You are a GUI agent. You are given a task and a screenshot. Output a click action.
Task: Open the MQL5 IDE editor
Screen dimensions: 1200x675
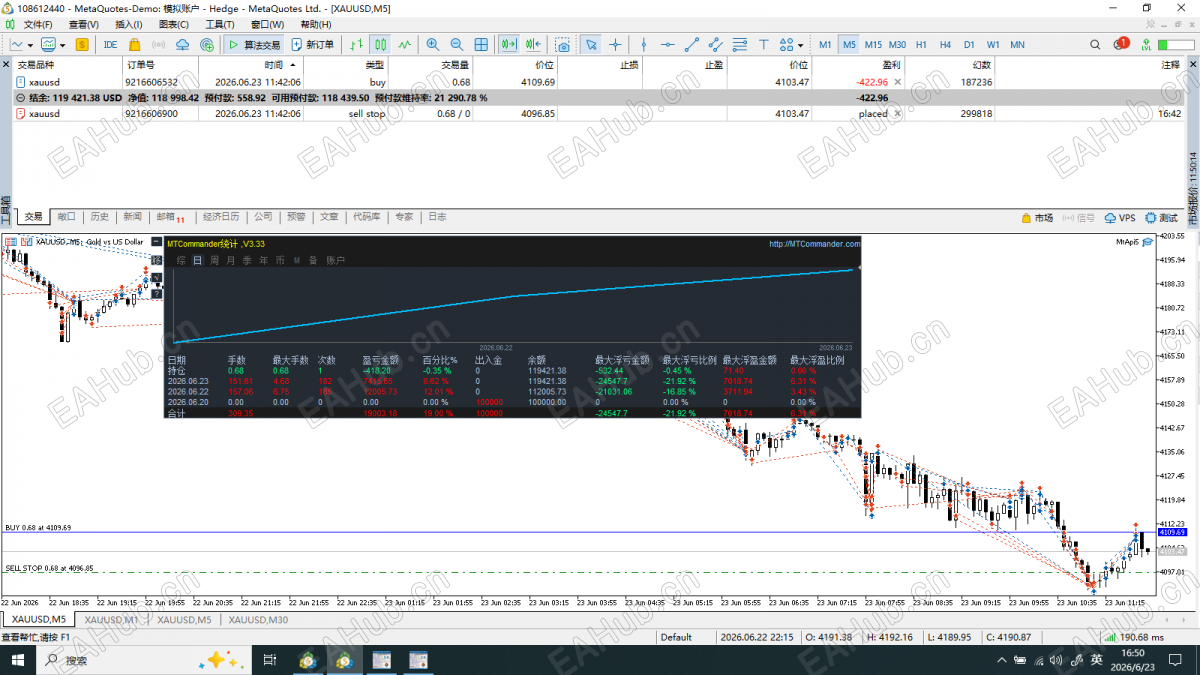click(x=110, y=44)
